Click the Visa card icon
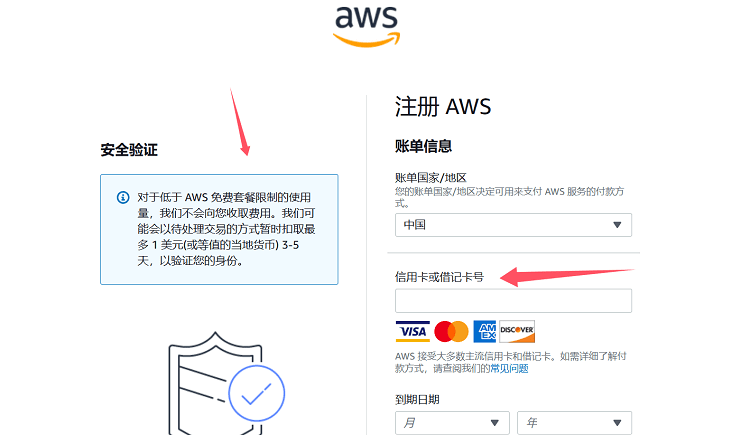750x435 pixels. pyautogui.click(x=412, y=331)
